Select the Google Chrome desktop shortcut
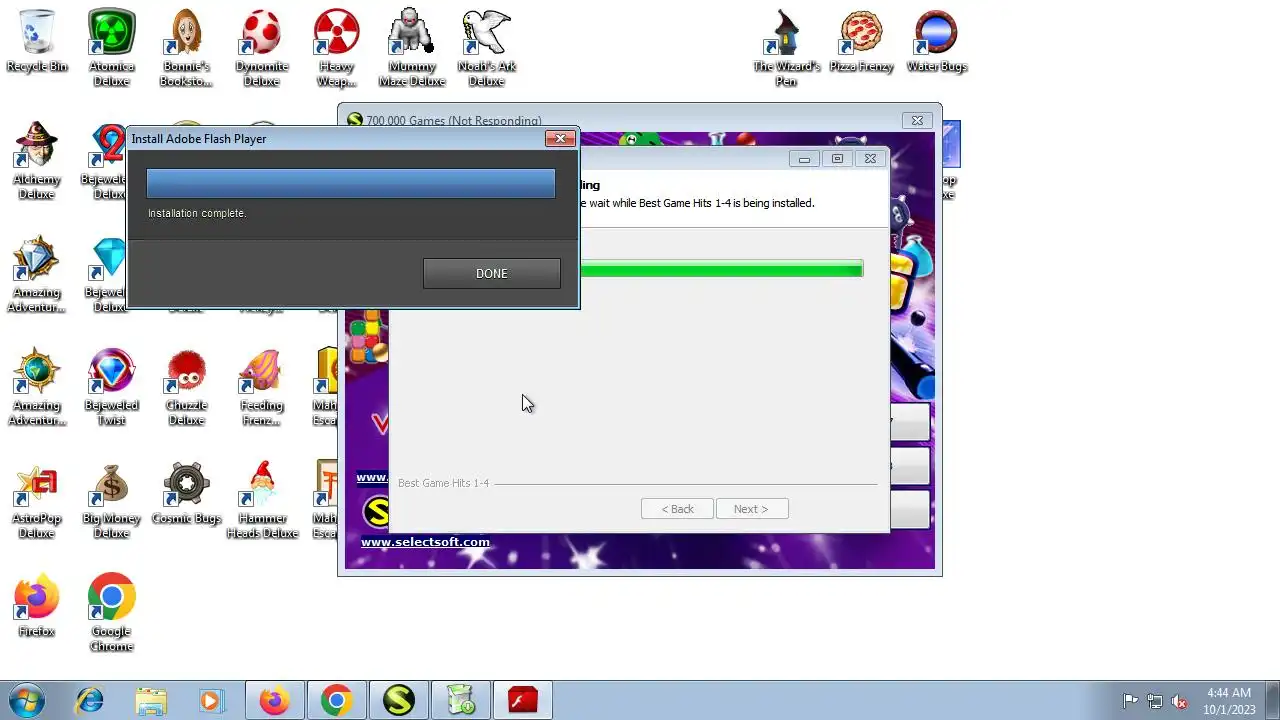 click(111, 613)
